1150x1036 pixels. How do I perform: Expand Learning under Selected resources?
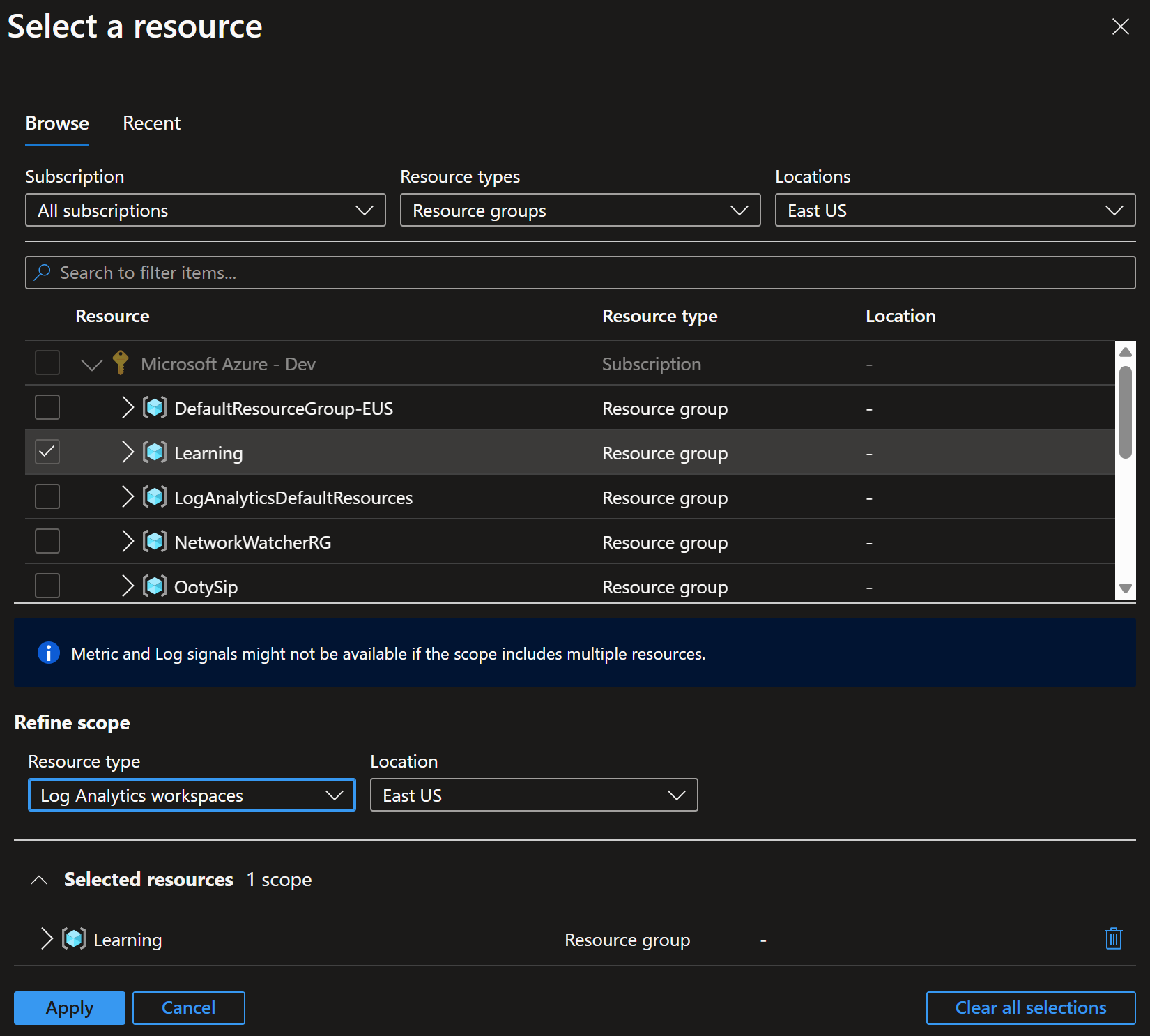click(x=47, y=938)
